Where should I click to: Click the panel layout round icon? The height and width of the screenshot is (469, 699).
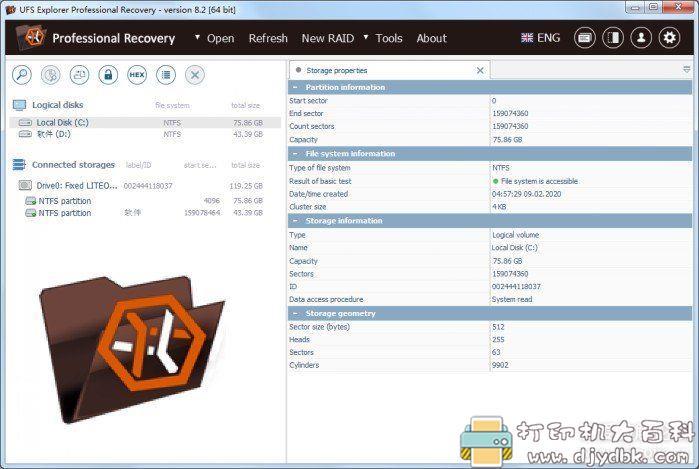tap(613, 38)
